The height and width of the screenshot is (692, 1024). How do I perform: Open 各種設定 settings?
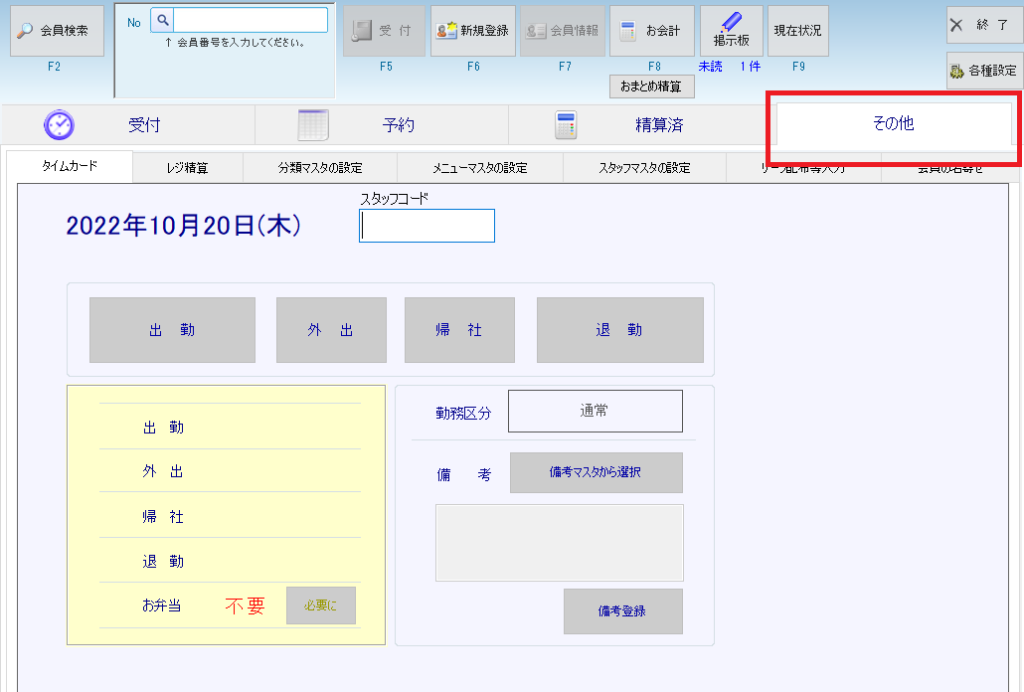click(984, 71)
